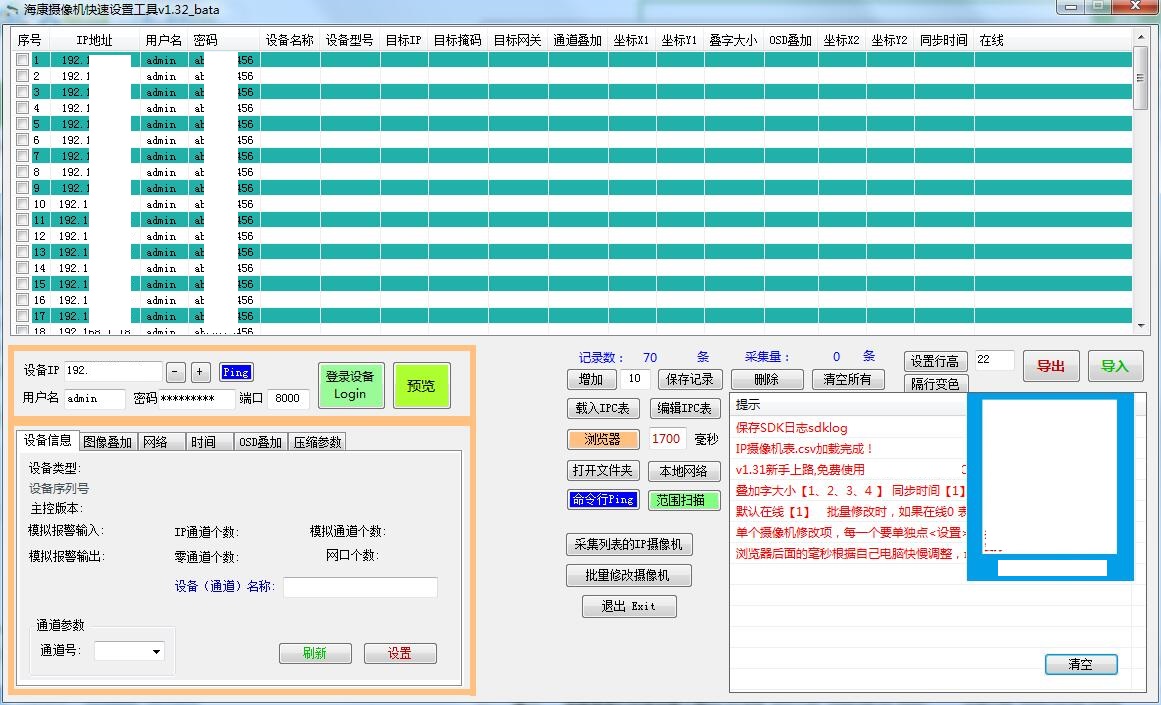Tick the checkbox for row 5
1161x705 pixels.
point(22,124)
